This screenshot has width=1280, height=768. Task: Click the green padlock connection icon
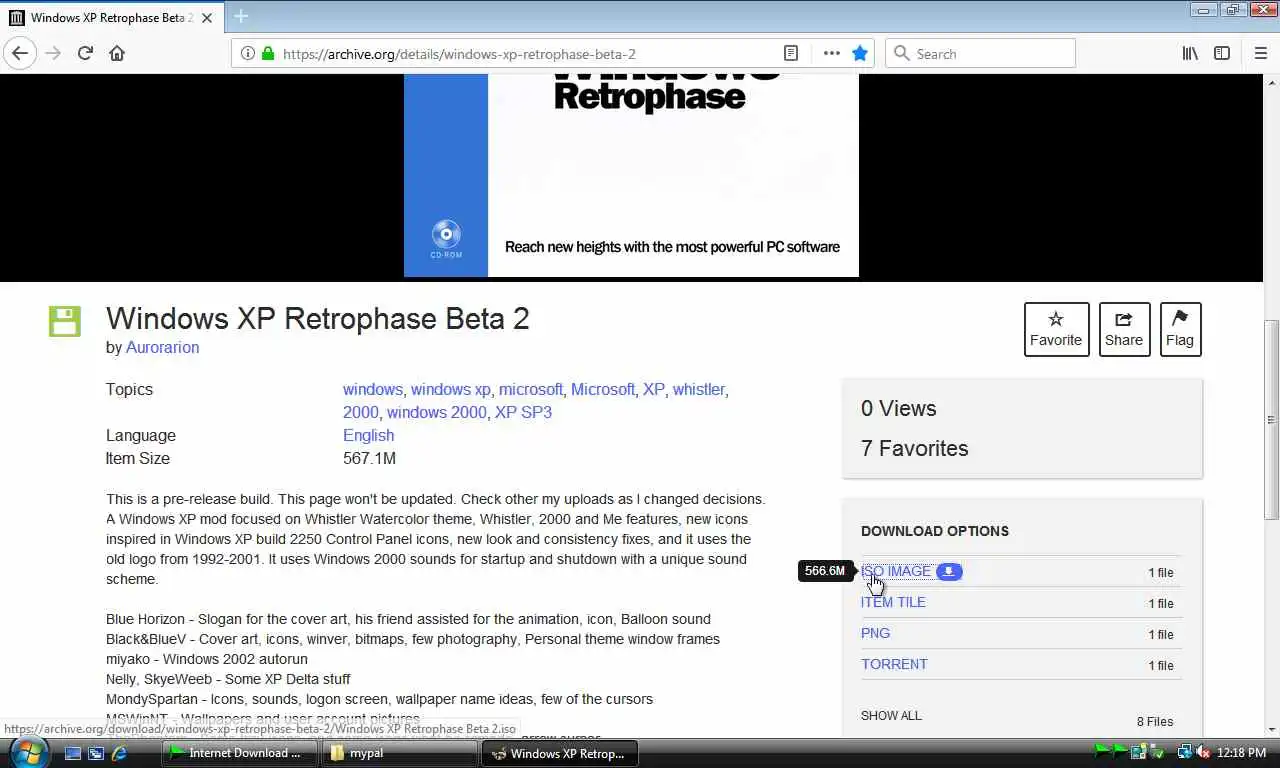pyautogui.click(x=267, y=54)
